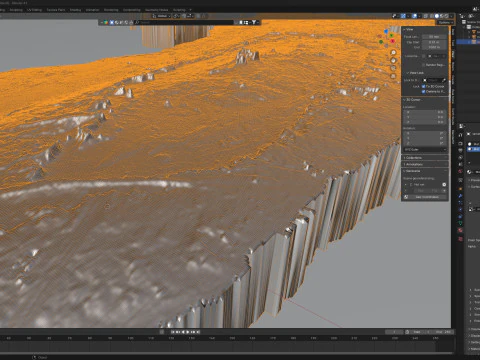
Task: Open the Output properties tab
Action: click(460, 150)
